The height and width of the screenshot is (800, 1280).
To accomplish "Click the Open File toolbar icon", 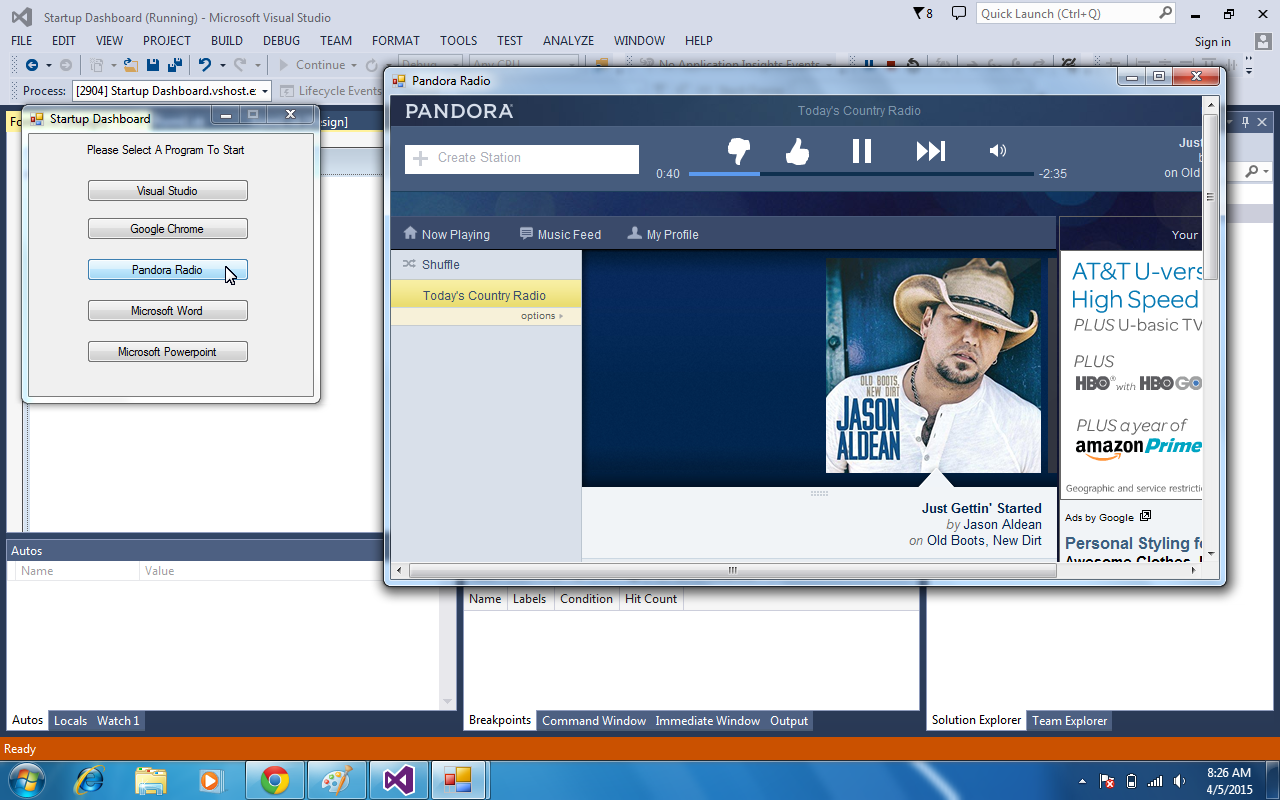I will click(x=131, y=65).
